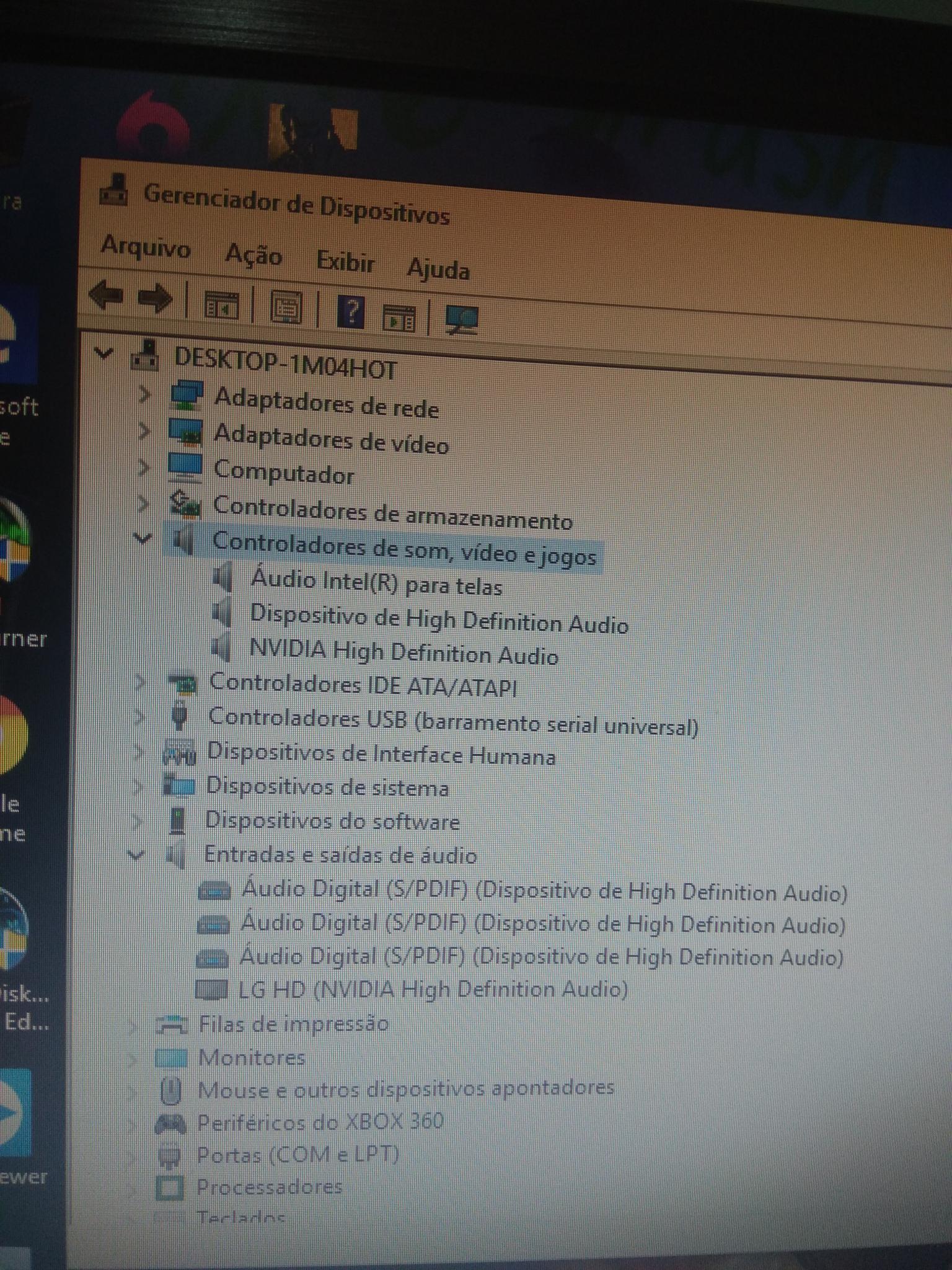
Task: Click the USB plug icon for Controladores USB
Action: tap(180, 717)
